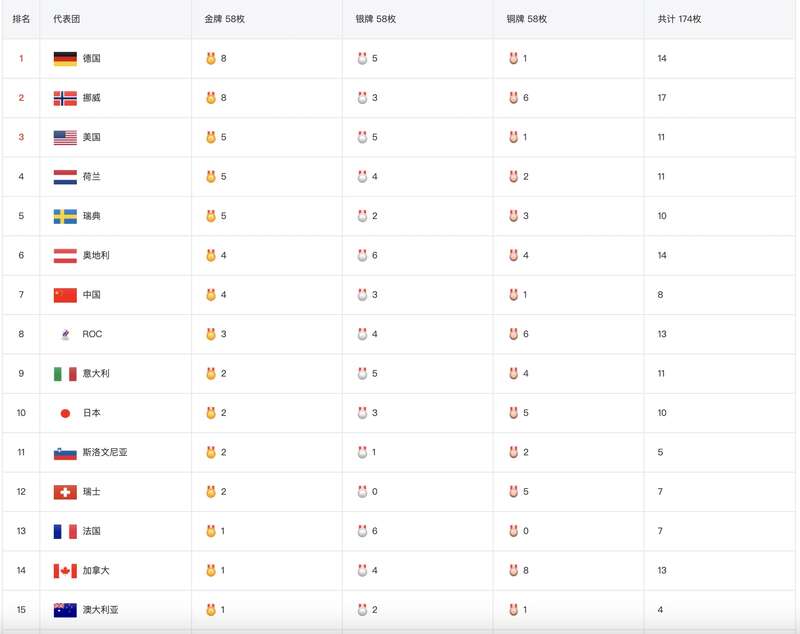The height and width of the screenshot is (634, 800).
Task: Click Germany's gold medal icon
Action: (211, 59)
